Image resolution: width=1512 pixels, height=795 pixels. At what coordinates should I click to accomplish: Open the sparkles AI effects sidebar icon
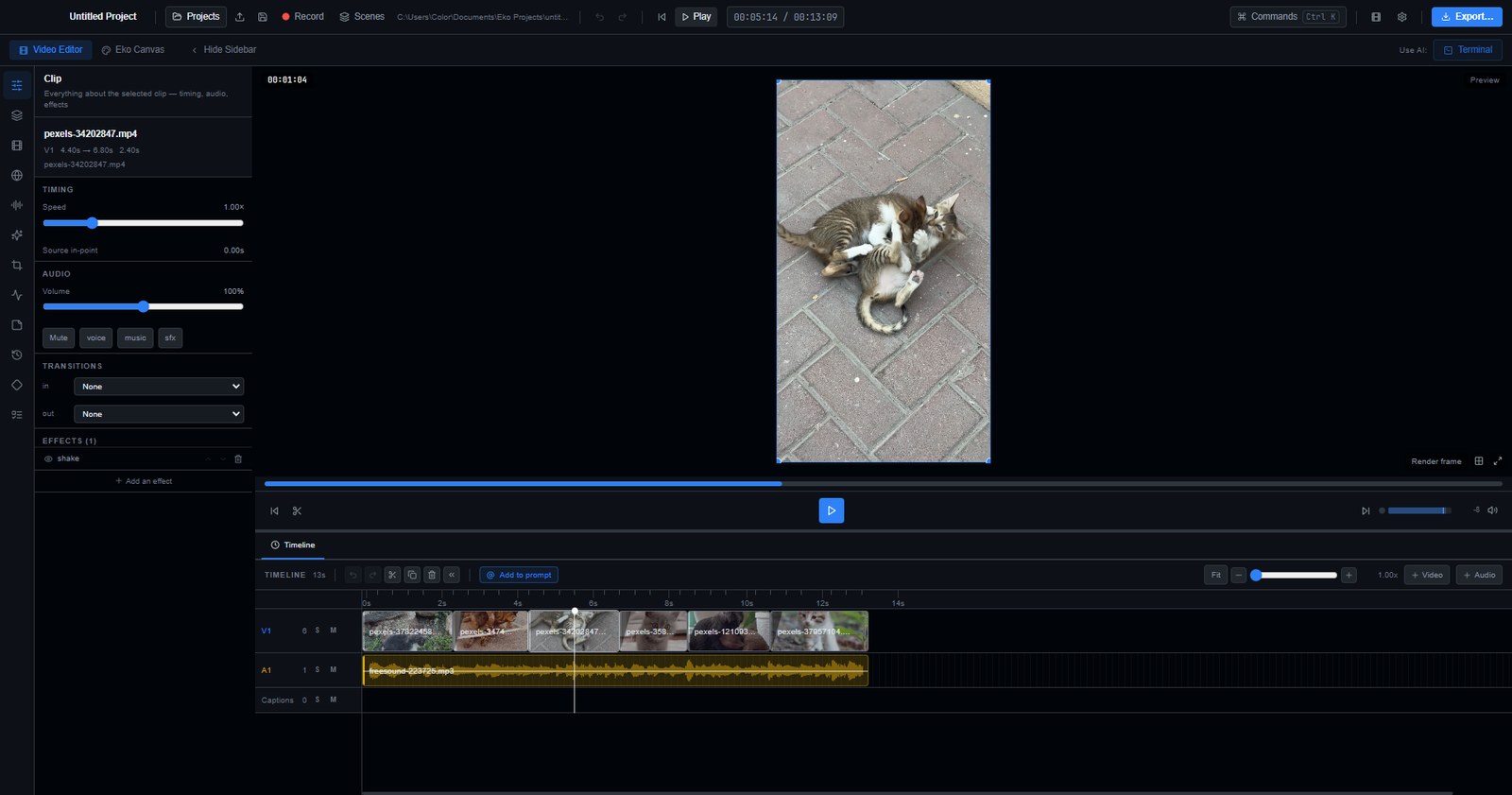coord(17,235)
